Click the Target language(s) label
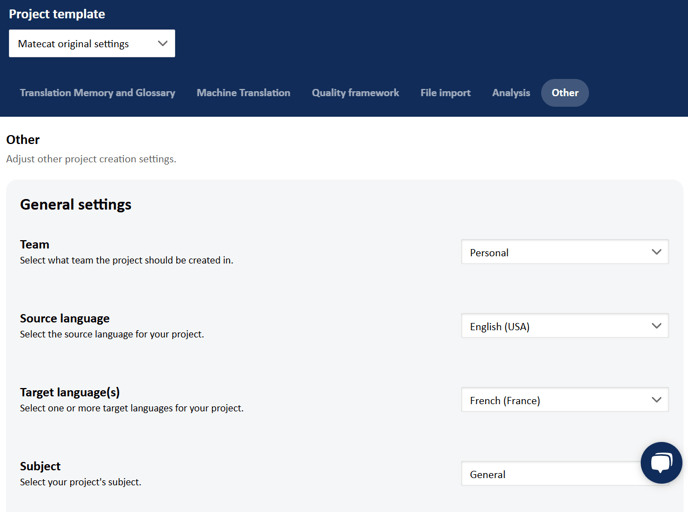Screen dimensions: 688x512 pos(70,392)
